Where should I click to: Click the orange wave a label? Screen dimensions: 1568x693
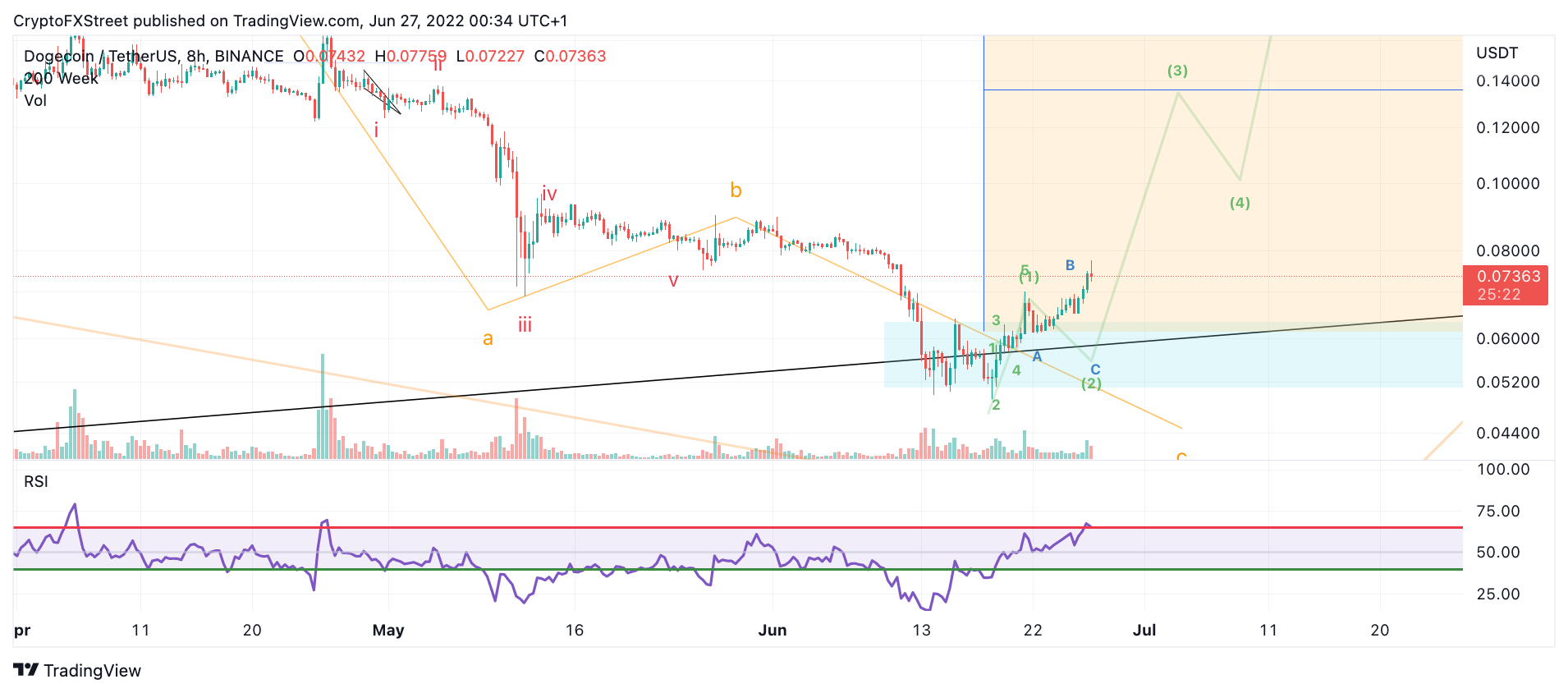[488, 338]
